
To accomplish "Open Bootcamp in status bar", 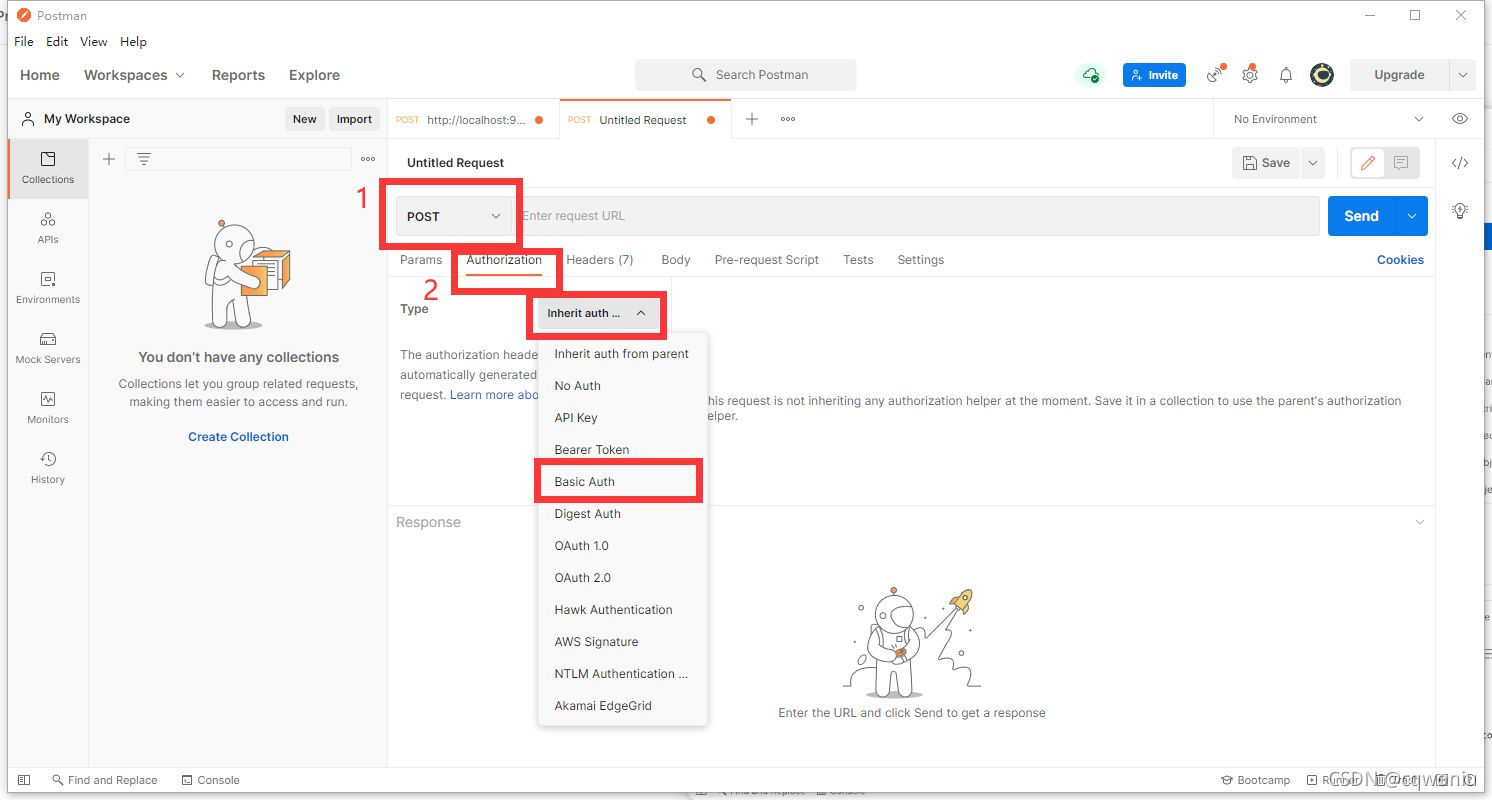I will pos(1256,780).
